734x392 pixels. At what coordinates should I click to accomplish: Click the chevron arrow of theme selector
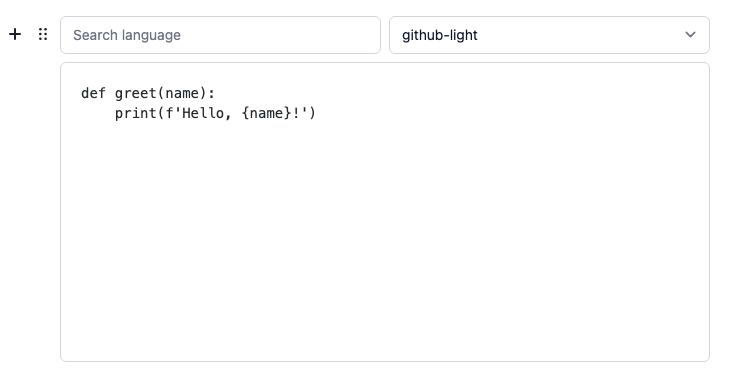tap(690, 35)
